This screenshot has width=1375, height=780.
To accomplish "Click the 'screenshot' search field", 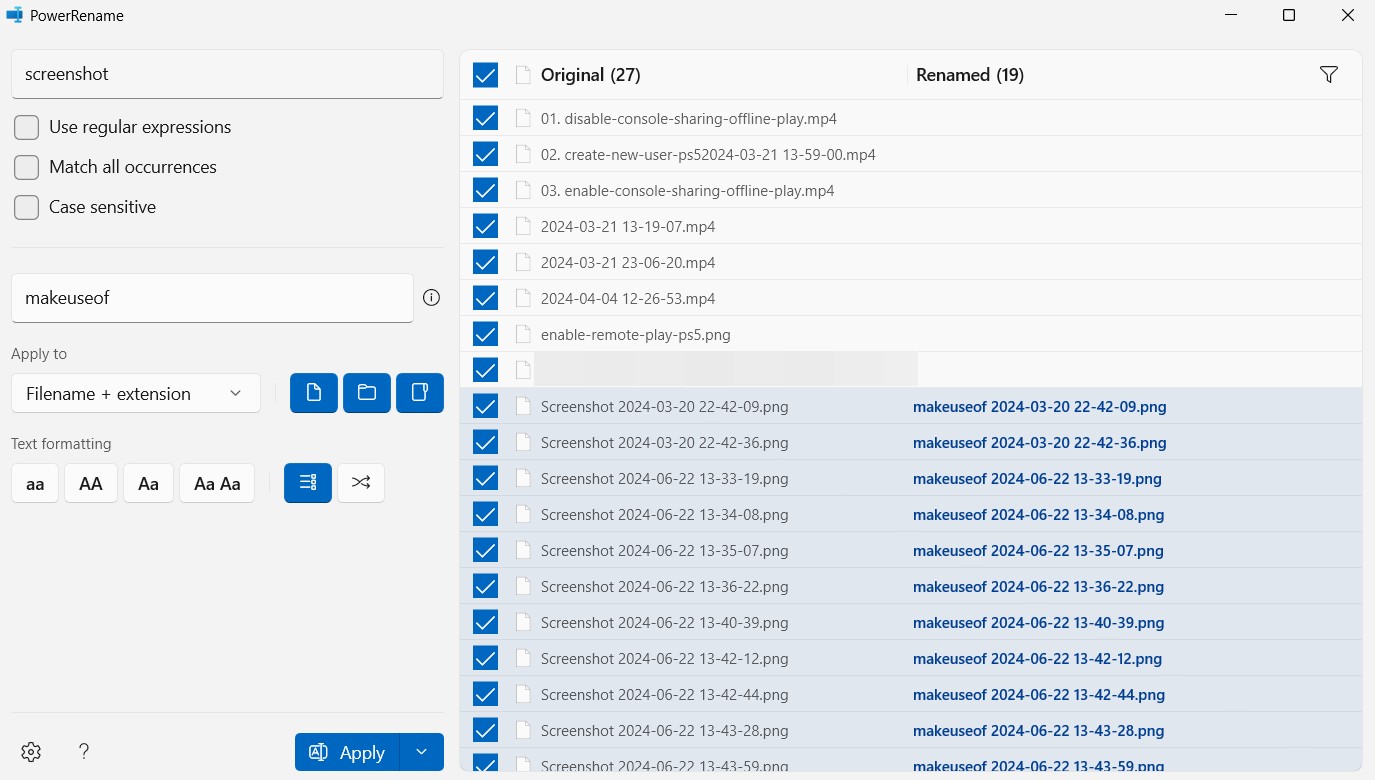I will (x=227, y=74).
